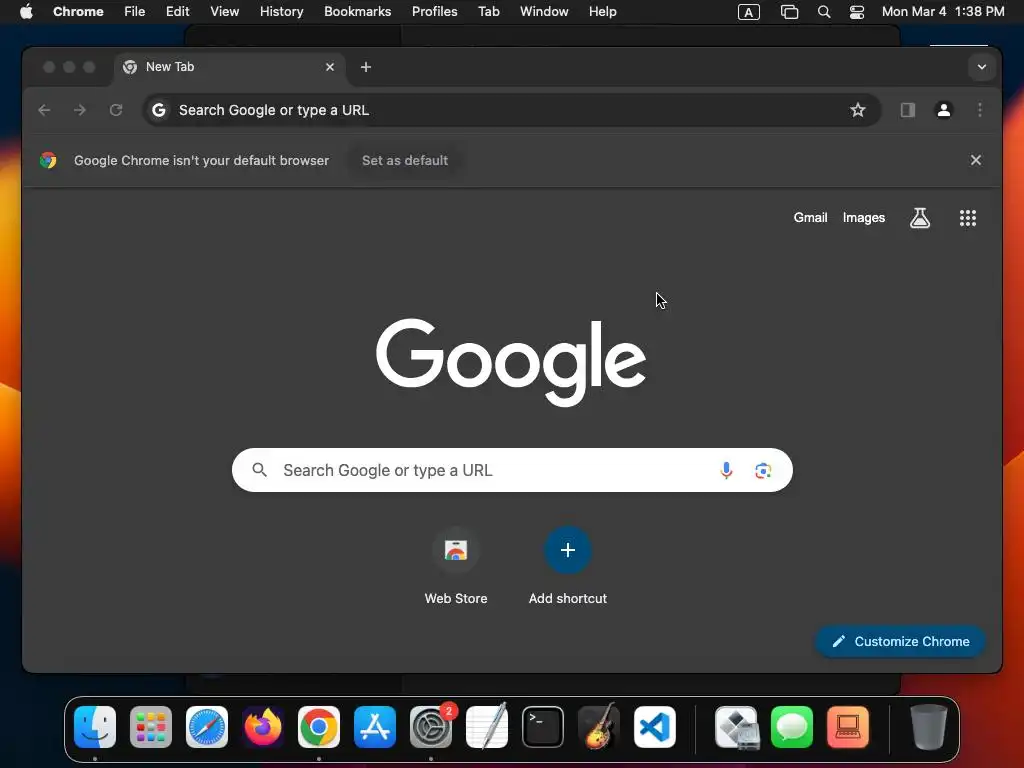1024x768 pixels.
Task: Open the profile avatar icon
Action: point(944,110)
